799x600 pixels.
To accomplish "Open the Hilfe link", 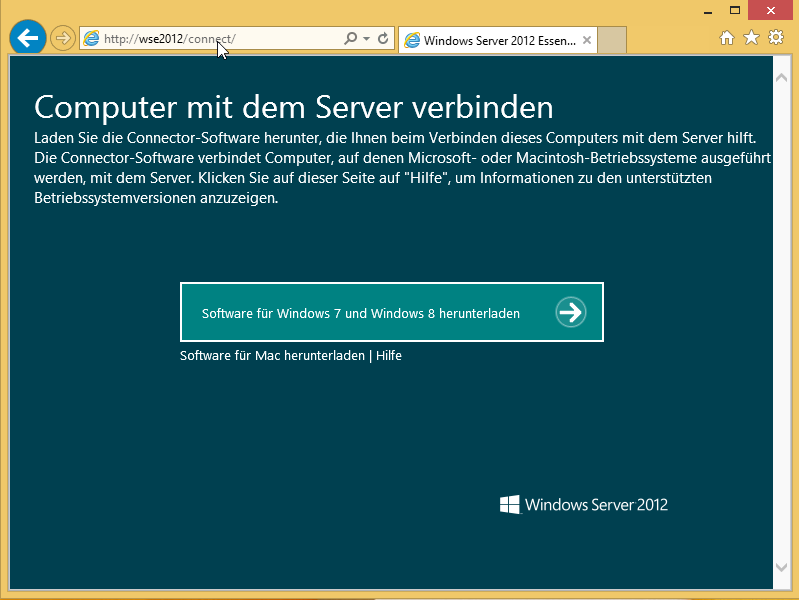I will coord(389,355).
